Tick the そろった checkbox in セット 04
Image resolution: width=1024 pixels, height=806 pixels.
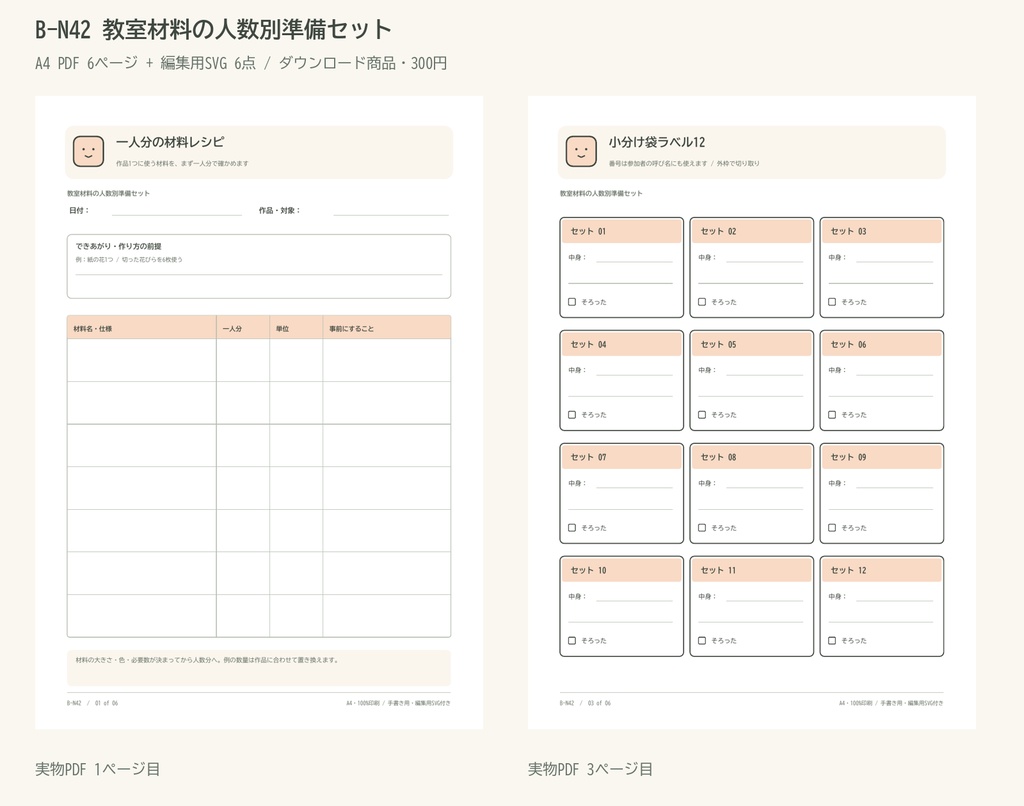(572, 415)
